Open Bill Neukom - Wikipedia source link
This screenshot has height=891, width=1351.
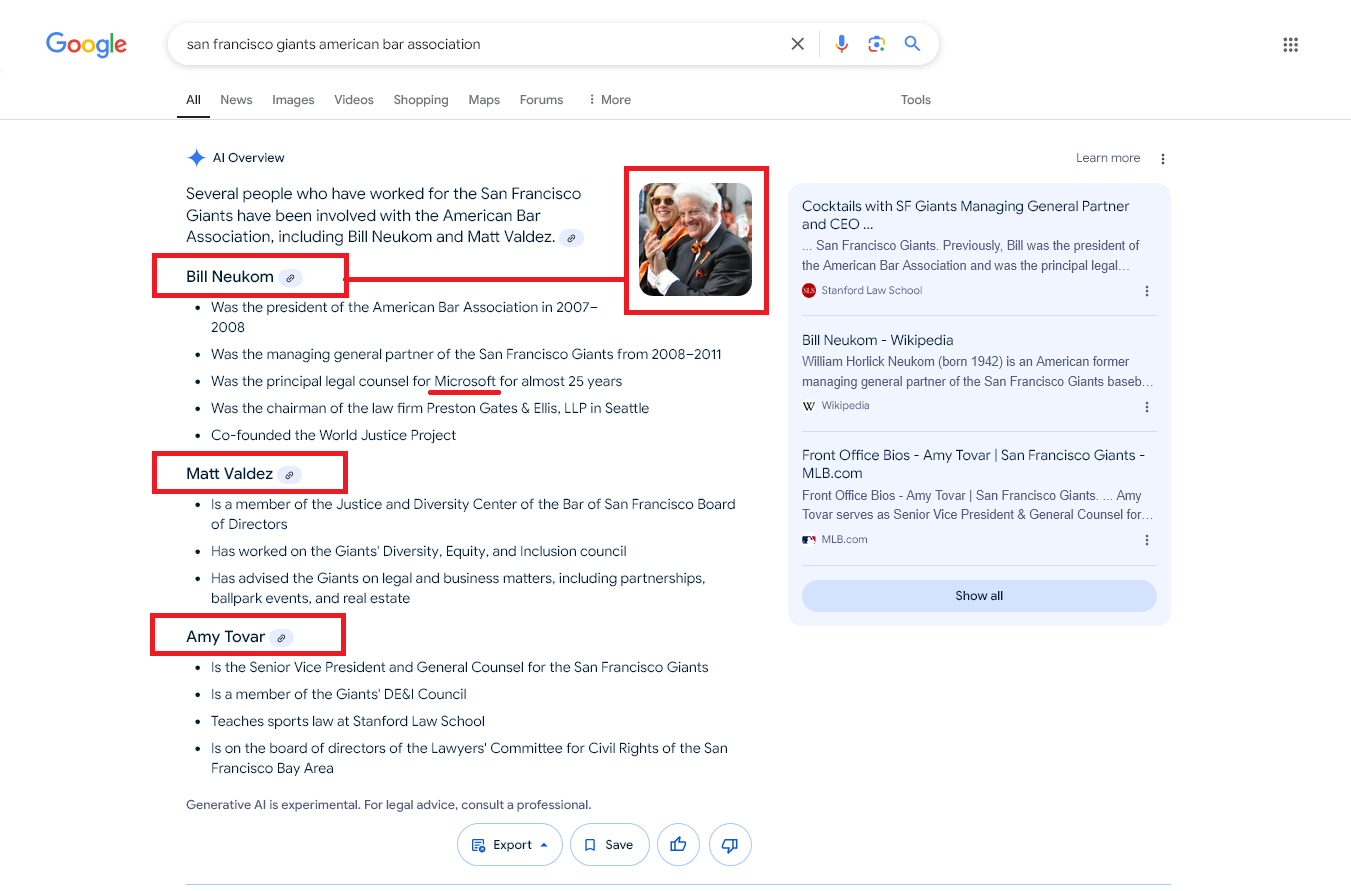pos(878,340)
